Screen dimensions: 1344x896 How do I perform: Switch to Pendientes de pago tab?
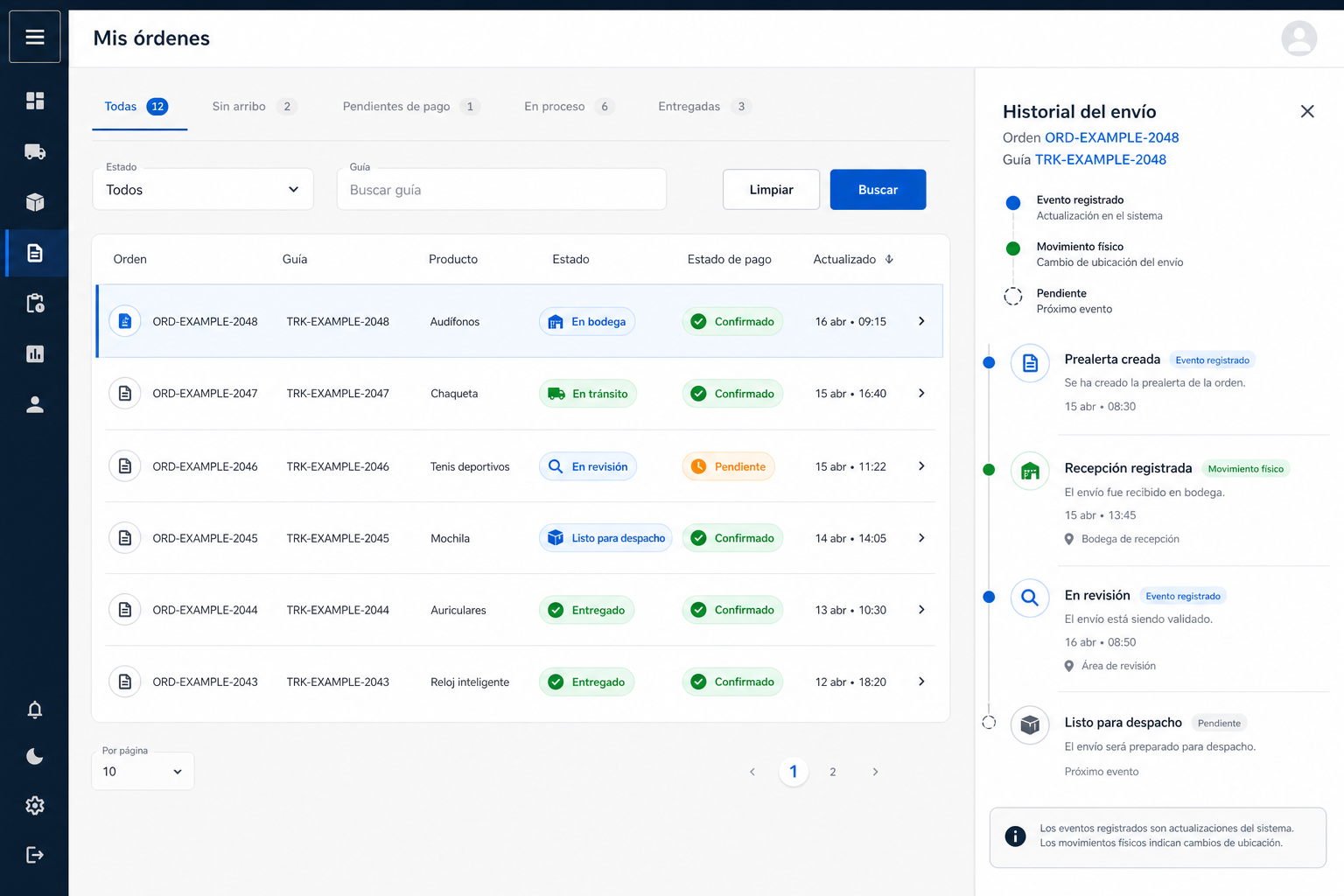coord(410,107)
